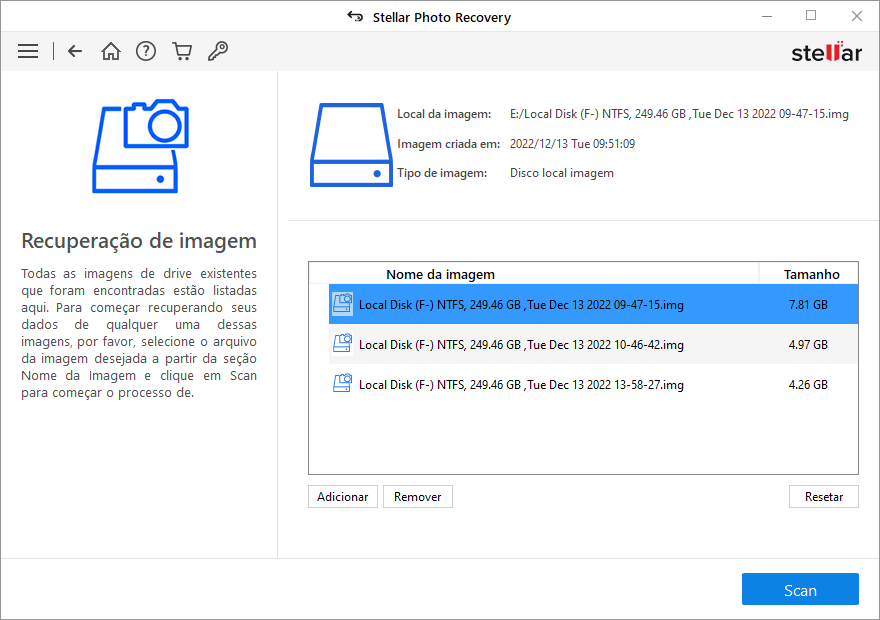Click the image path E:/Local Disk text
Screen dimensions: 880x620
coord(679,114)
